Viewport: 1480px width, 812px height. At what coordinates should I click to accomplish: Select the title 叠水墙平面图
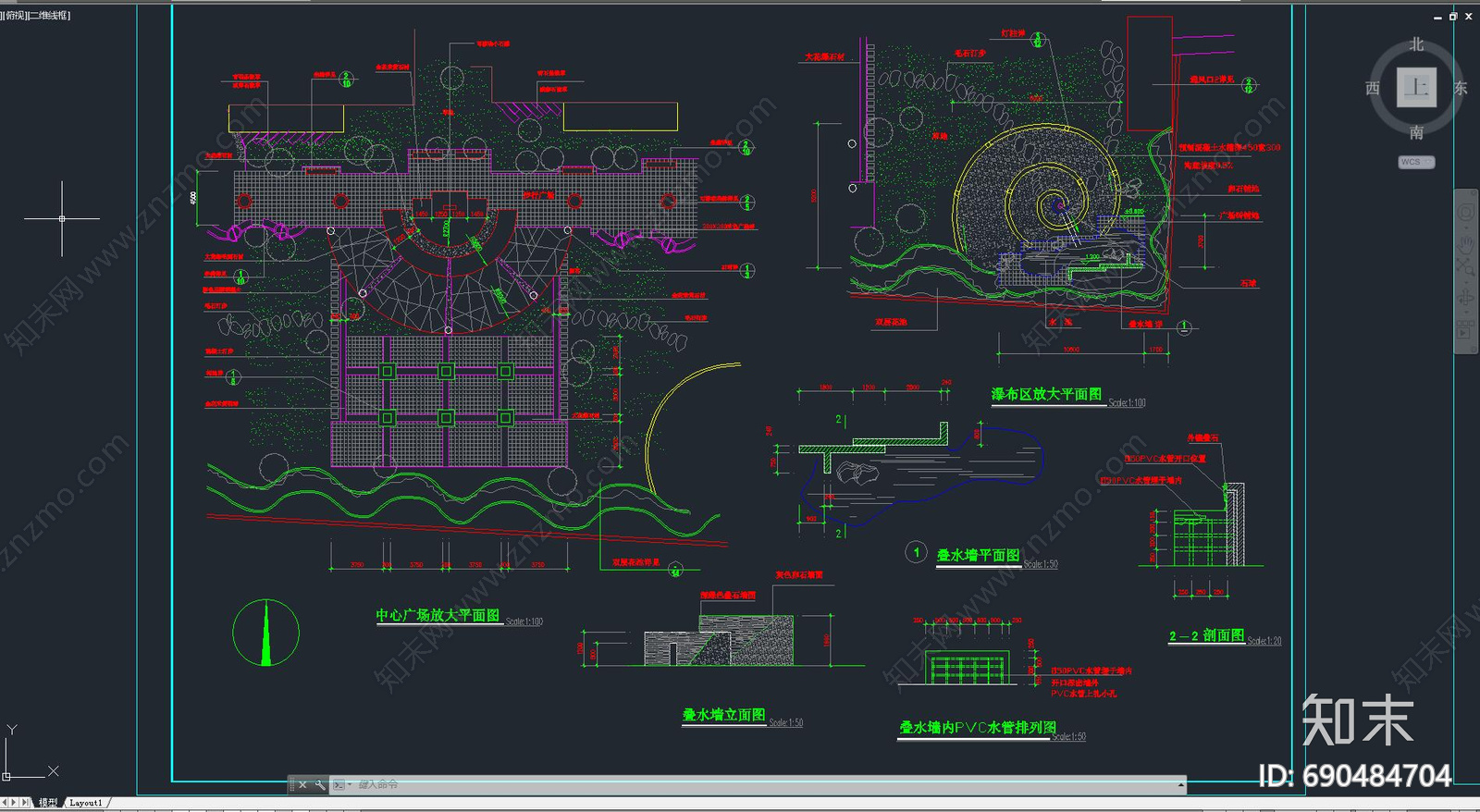pos(978,555)
